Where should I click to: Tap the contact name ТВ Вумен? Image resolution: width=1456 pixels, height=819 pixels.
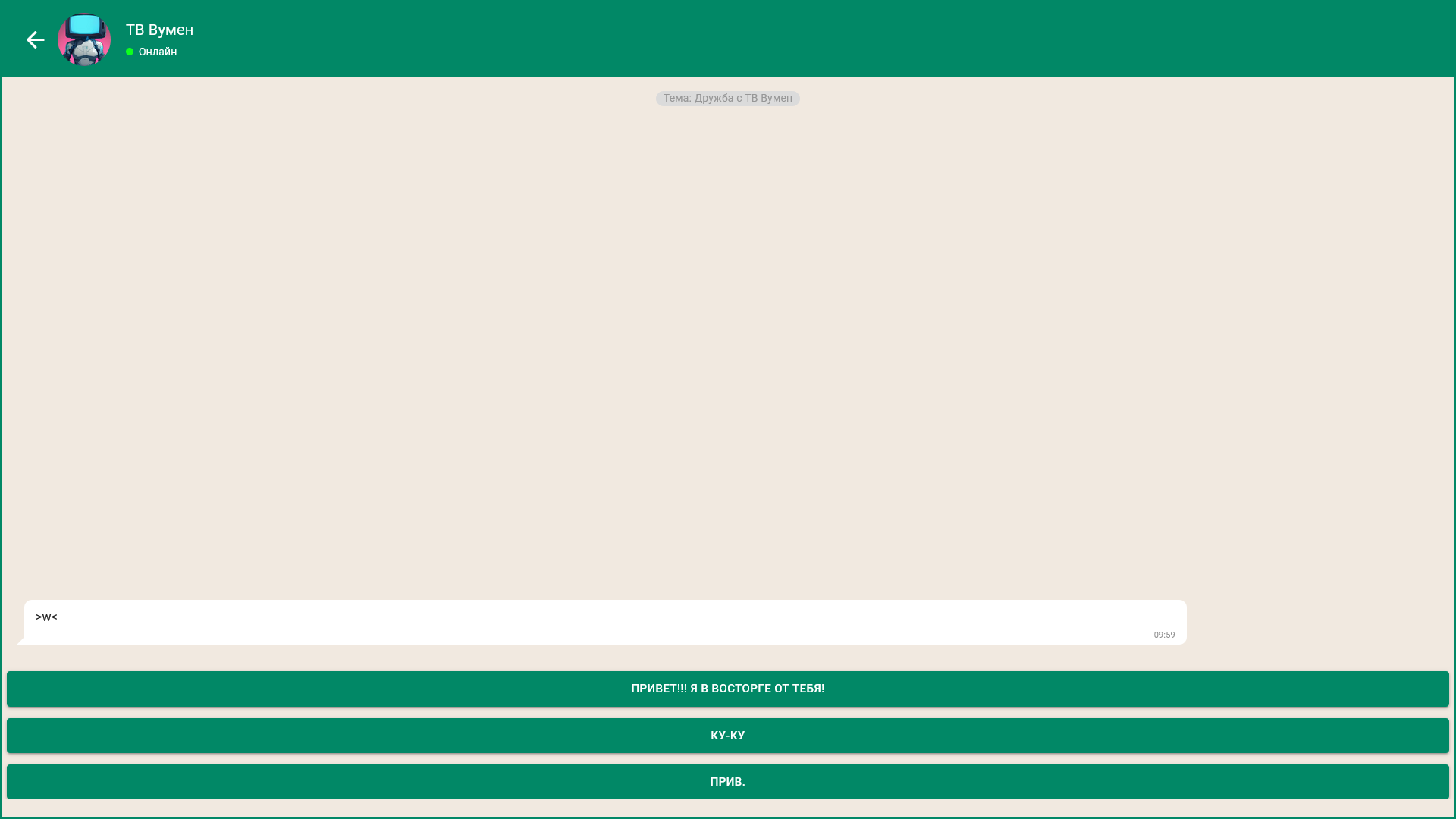tap(159, 30)
